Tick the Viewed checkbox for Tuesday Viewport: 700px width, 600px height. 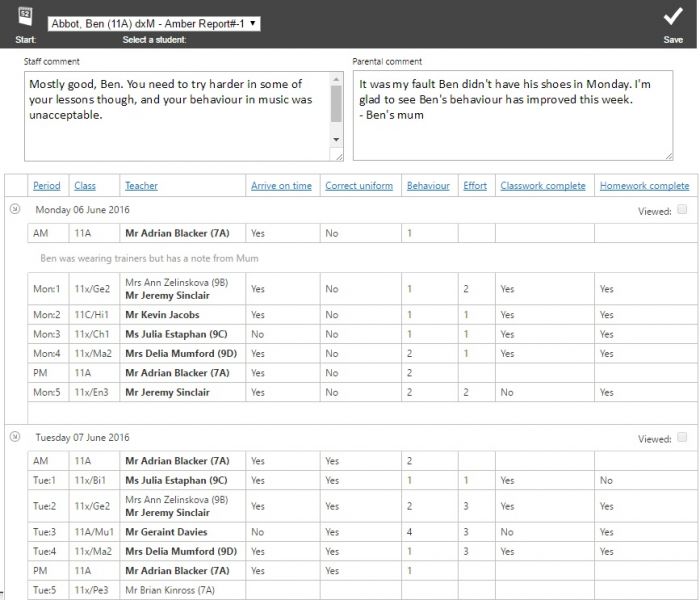pyautogui.click(x=681, y=438)
